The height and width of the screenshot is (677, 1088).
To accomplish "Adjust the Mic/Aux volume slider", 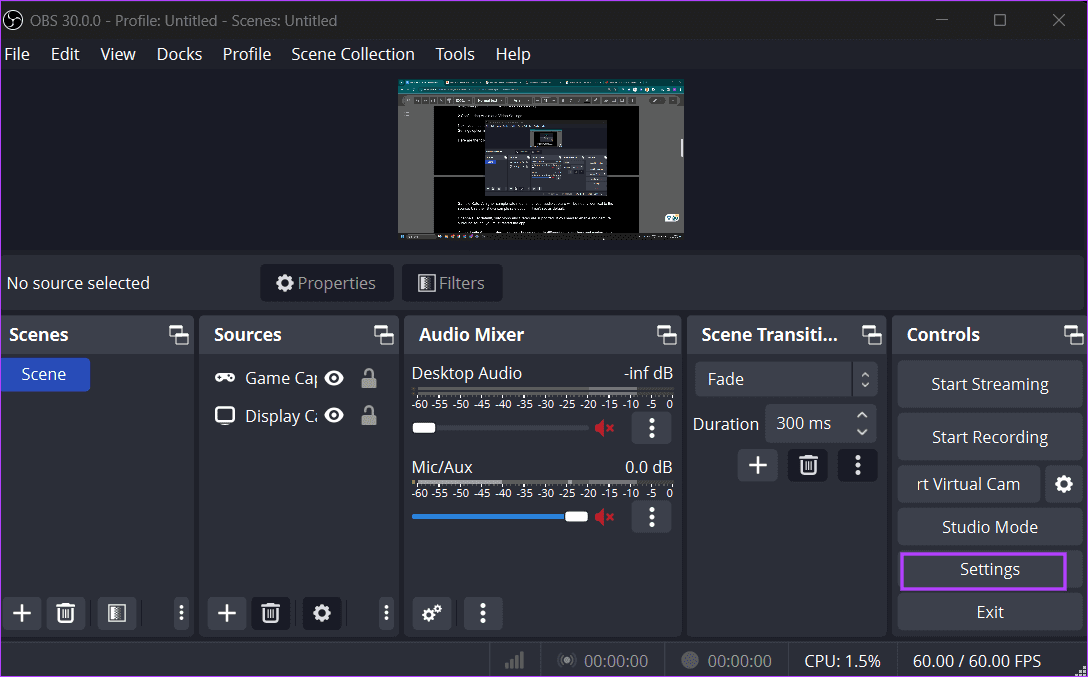I will pos(575,517).
